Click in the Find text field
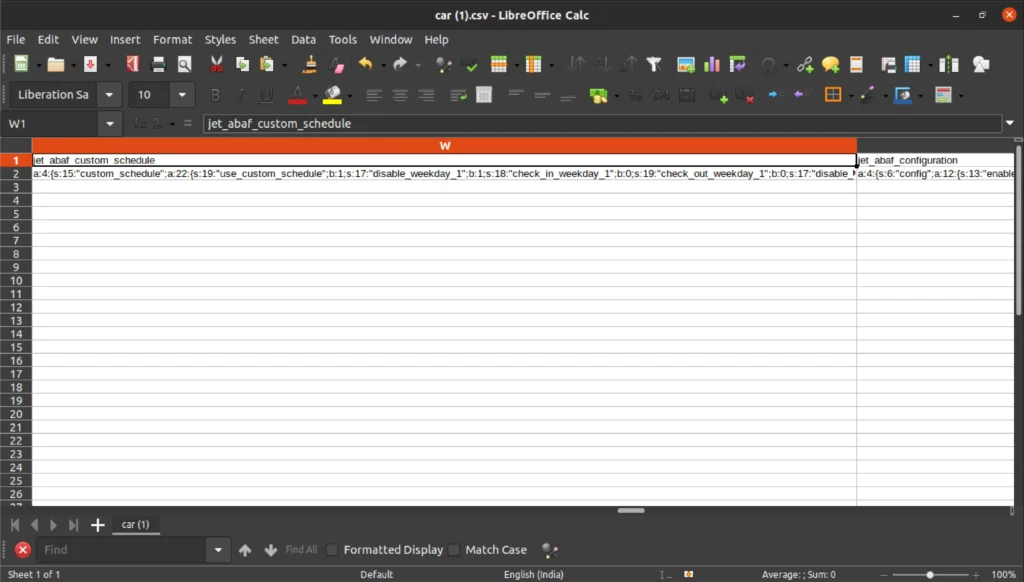The height and width of the screenshot is (582, 1024). (x=120, y=550)
